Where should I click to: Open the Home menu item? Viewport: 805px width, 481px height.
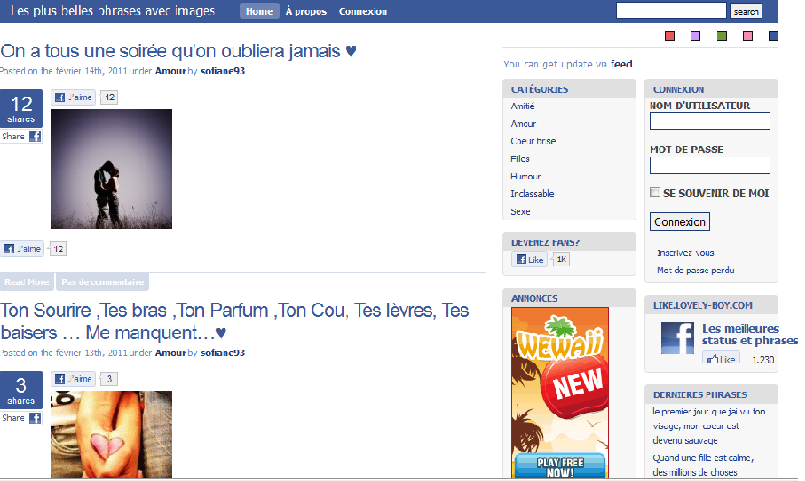pos(259,11)
